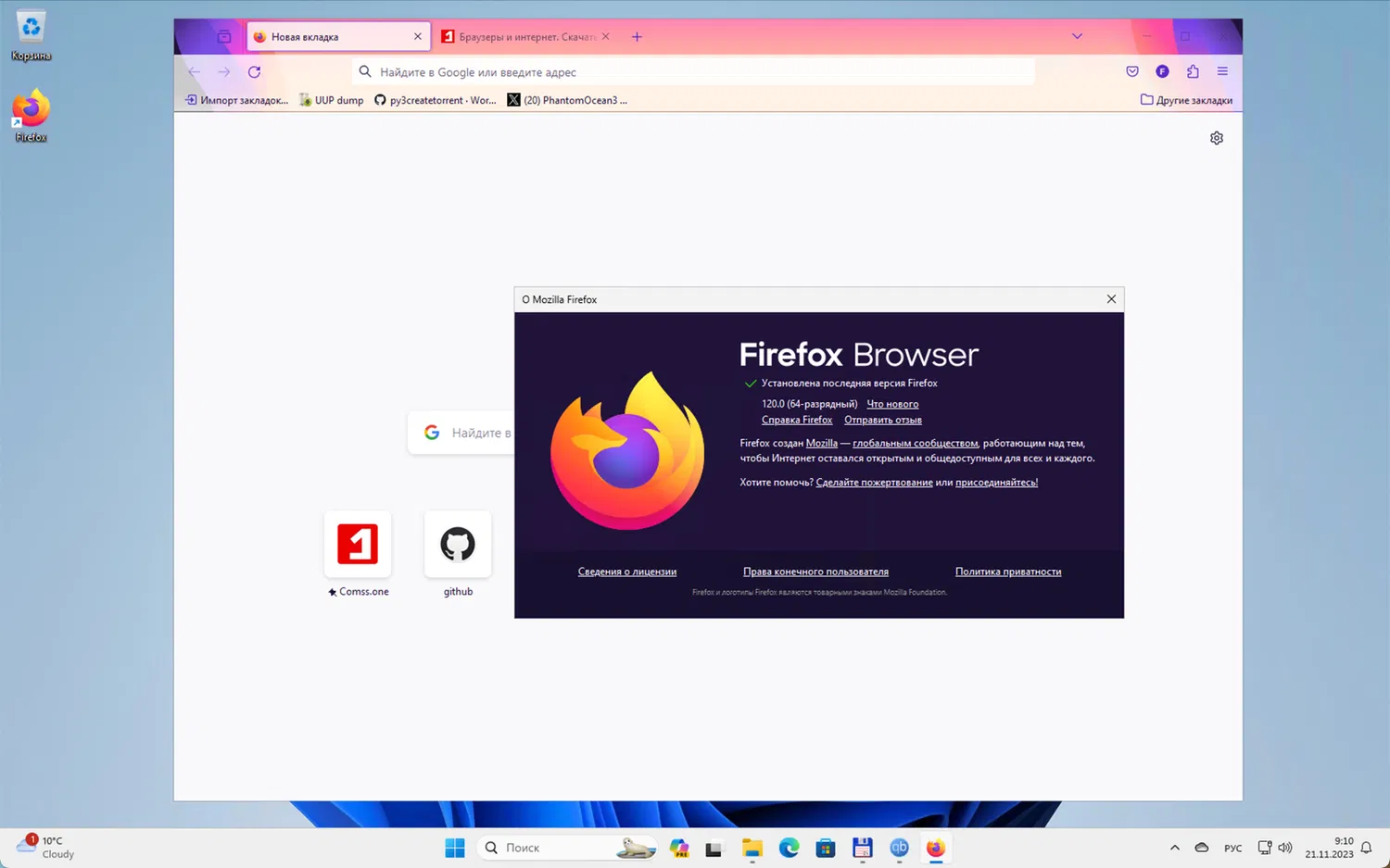Click the Сделайте пожертвование link
The height and width of the screenshot is (868, 1390).
[x=874, y=483]
